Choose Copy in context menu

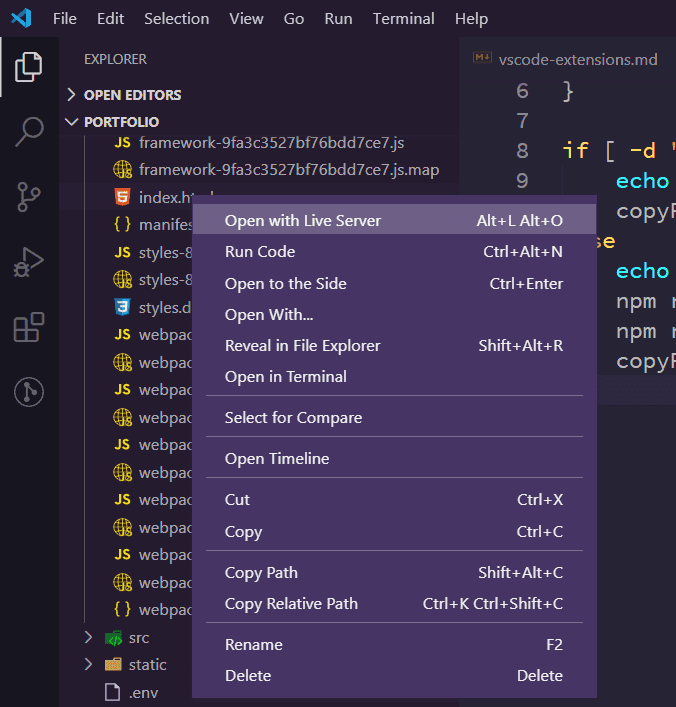point(394,532)
